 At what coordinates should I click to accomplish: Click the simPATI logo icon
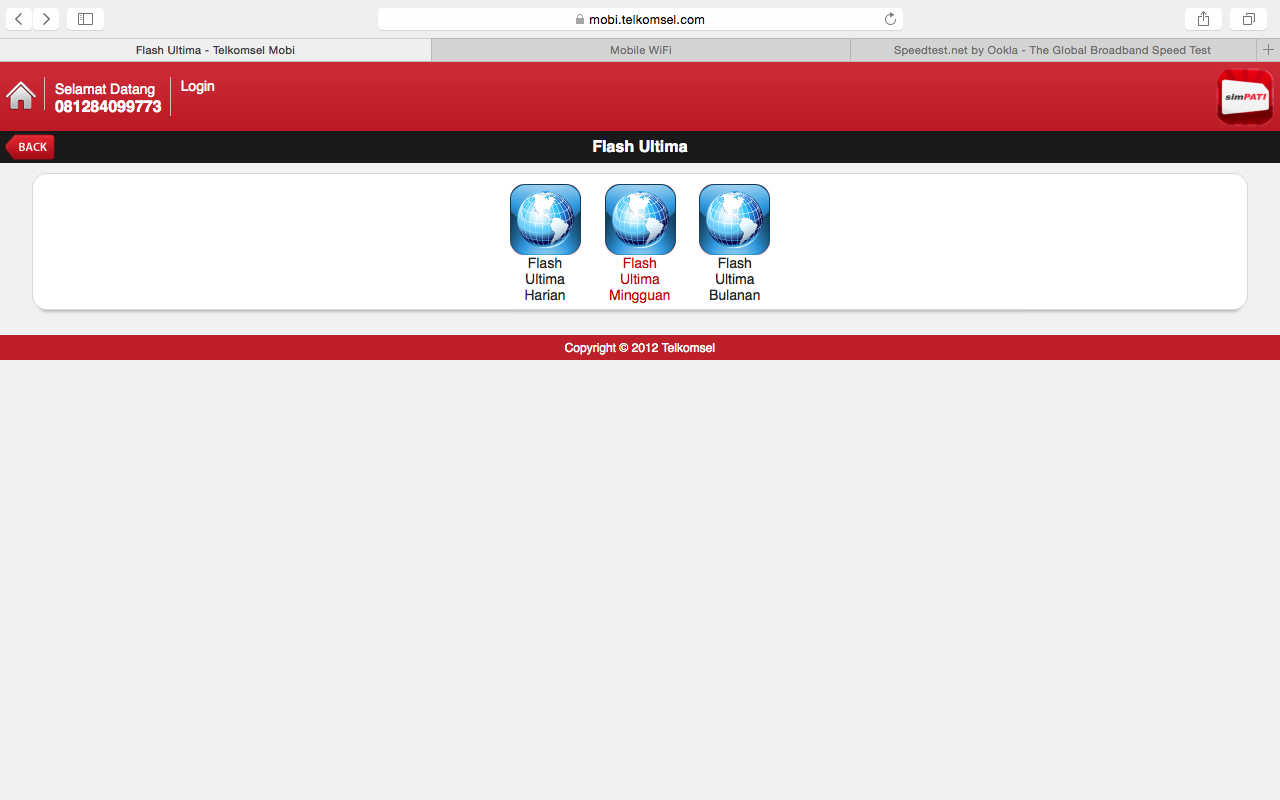click(1245, 97)
